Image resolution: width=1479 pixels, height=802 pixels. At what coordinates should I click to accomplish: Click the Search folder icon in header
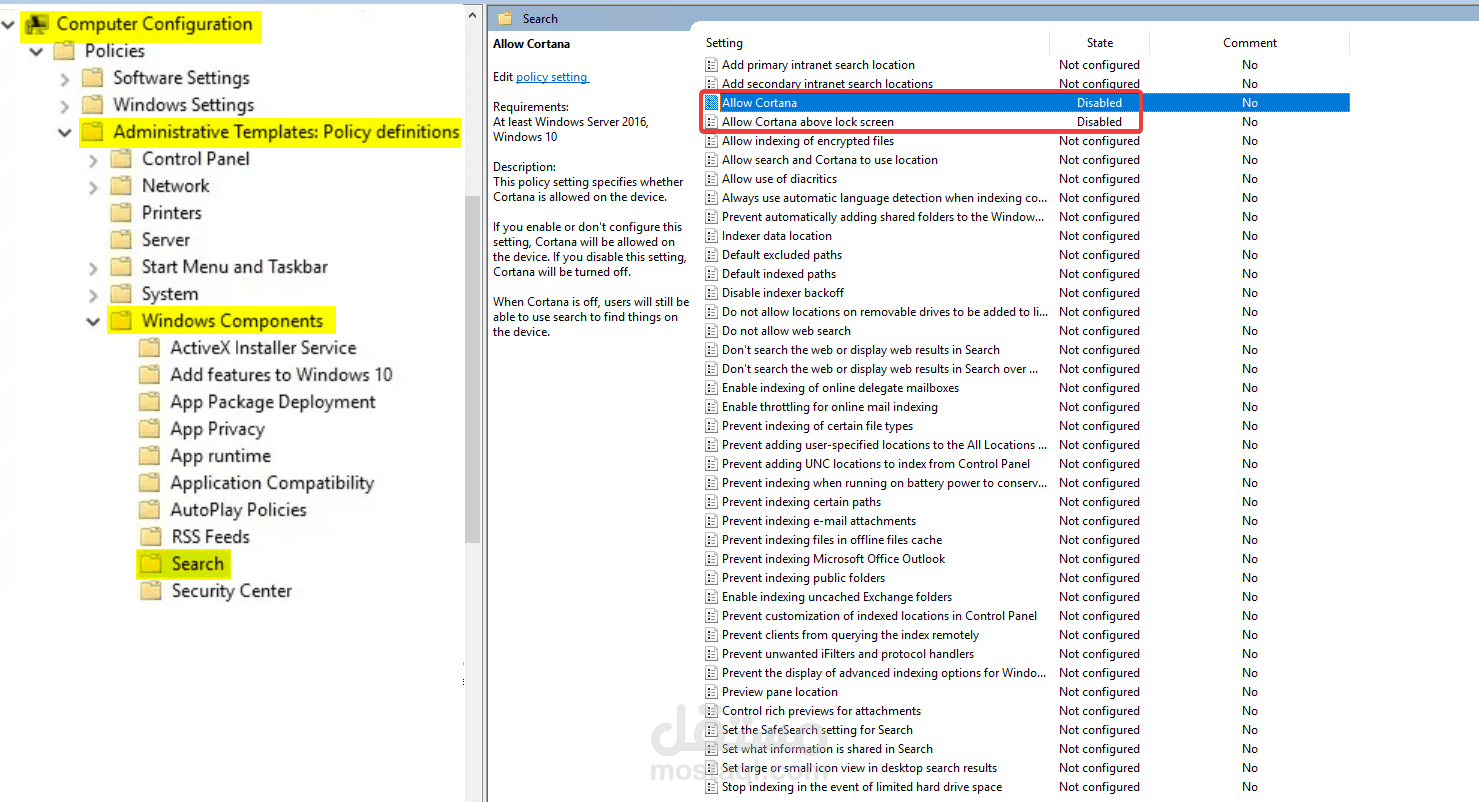tap(505, 18)
